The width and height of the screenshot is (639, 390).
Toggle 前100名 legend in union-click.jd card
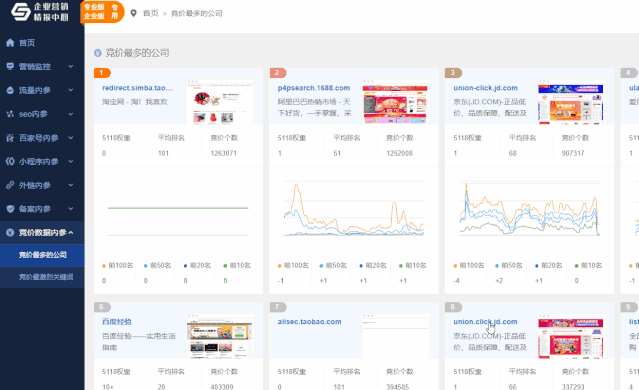click(x=469, y=266)
